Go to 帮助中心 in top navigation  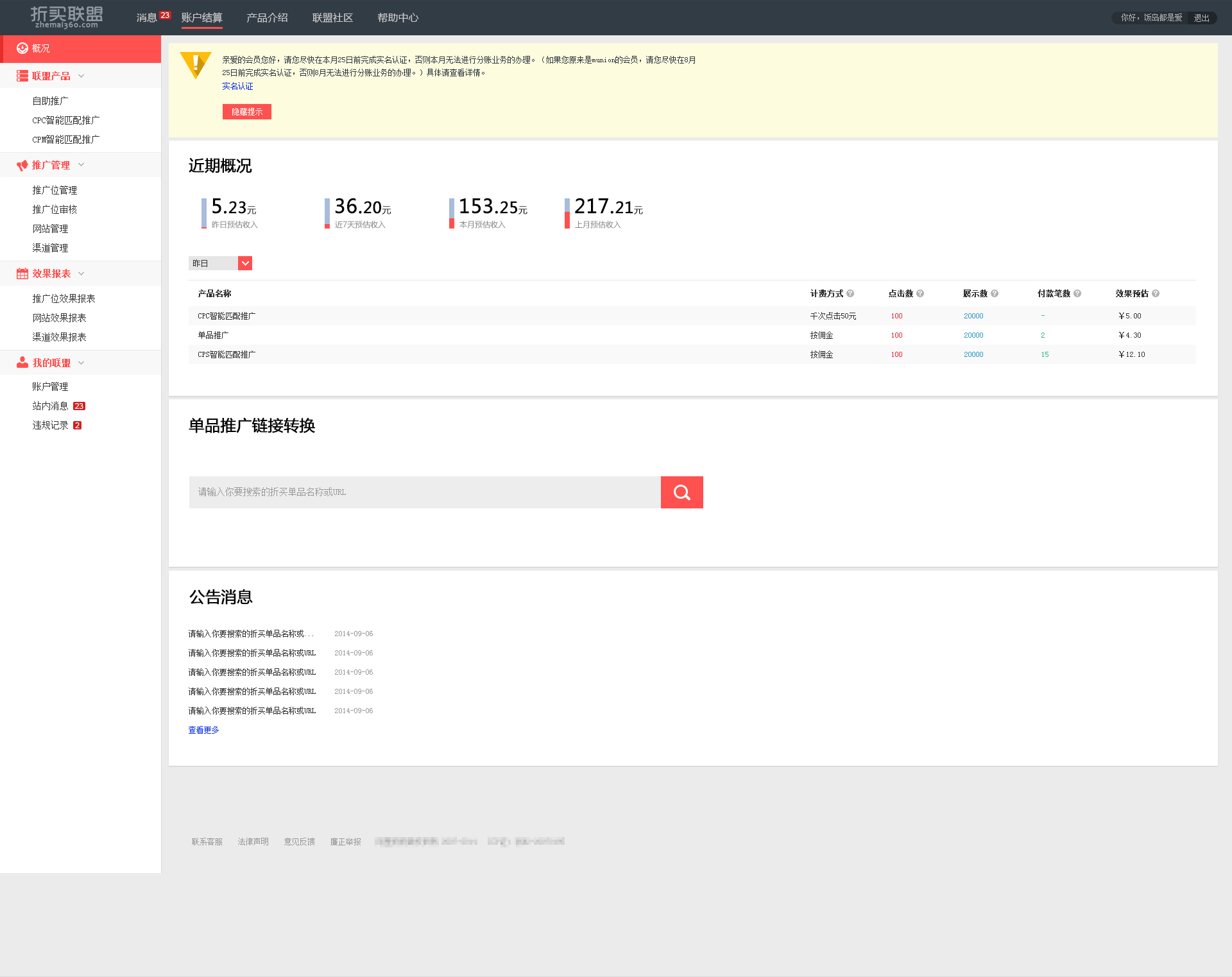(398, 18)
